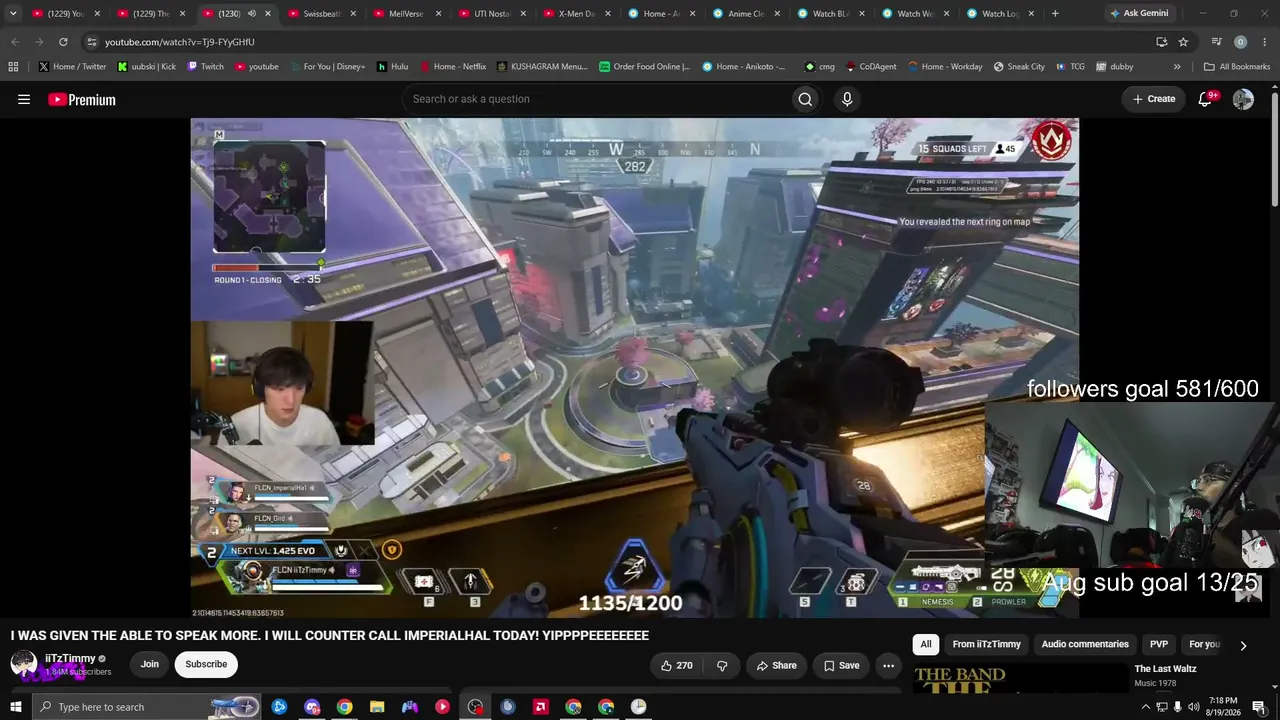
Task: Open Windows Start menu
Action: [x=16, y=707]
